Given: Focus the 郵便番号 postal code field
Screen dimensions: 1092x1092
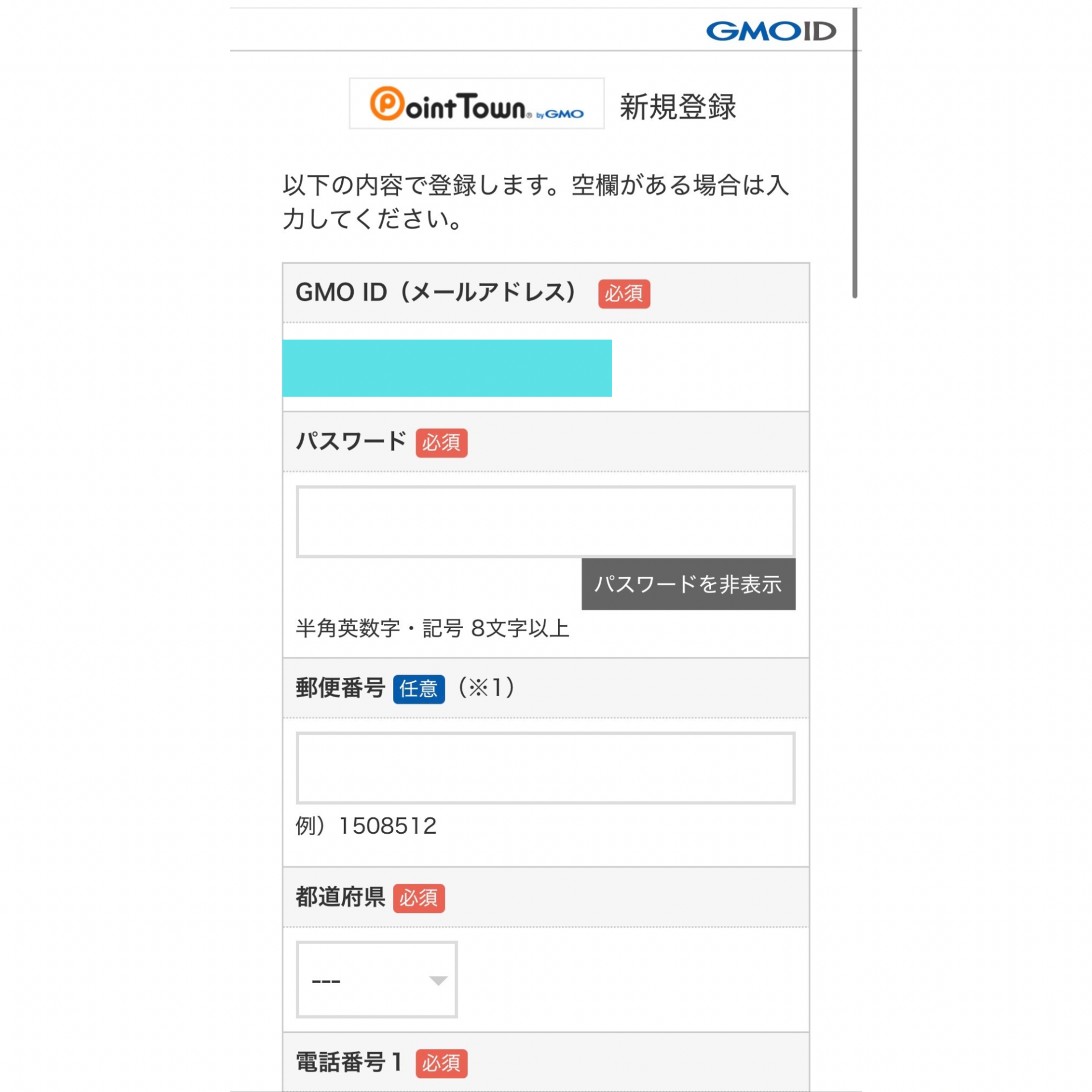Looking at the screenshot, I should [545, 768].
